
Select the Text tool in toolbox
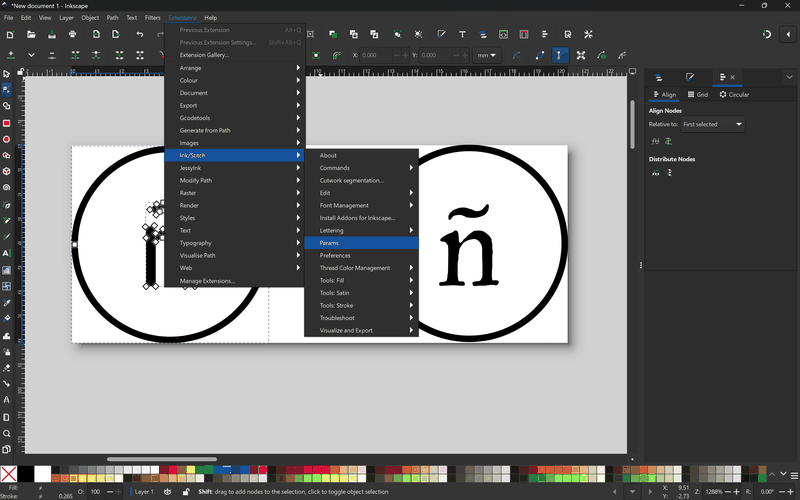click(6, 253)
